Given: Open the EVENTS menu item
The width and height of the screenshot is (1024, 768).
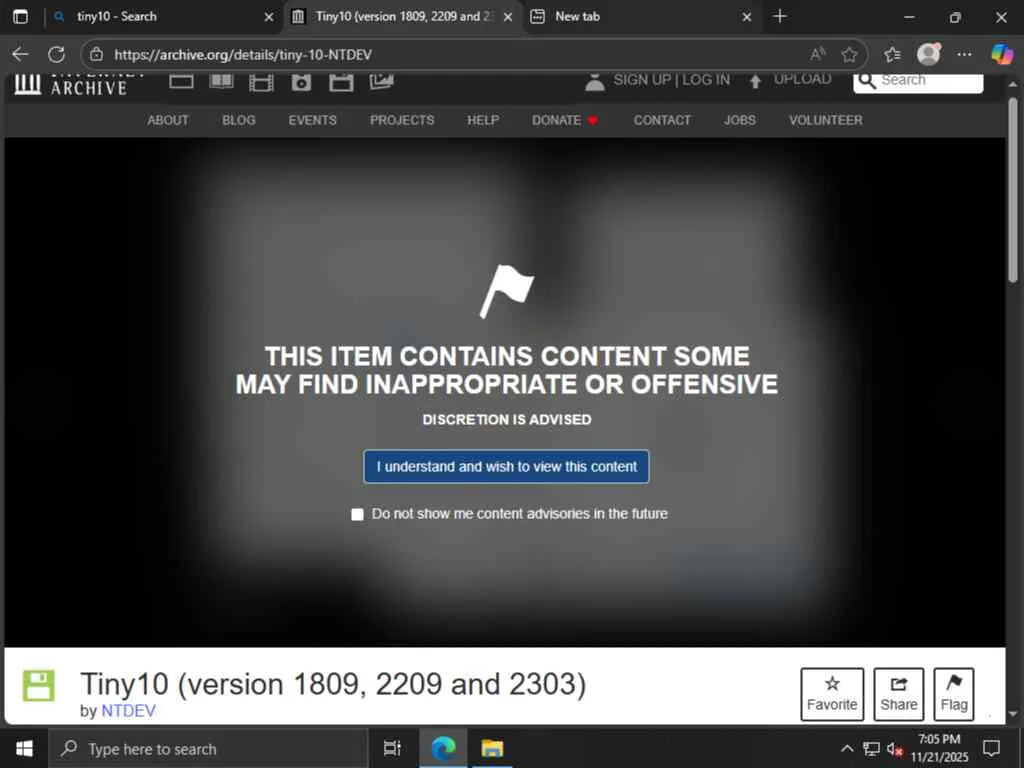Looking at the screenshot, I should pos(312,120).
